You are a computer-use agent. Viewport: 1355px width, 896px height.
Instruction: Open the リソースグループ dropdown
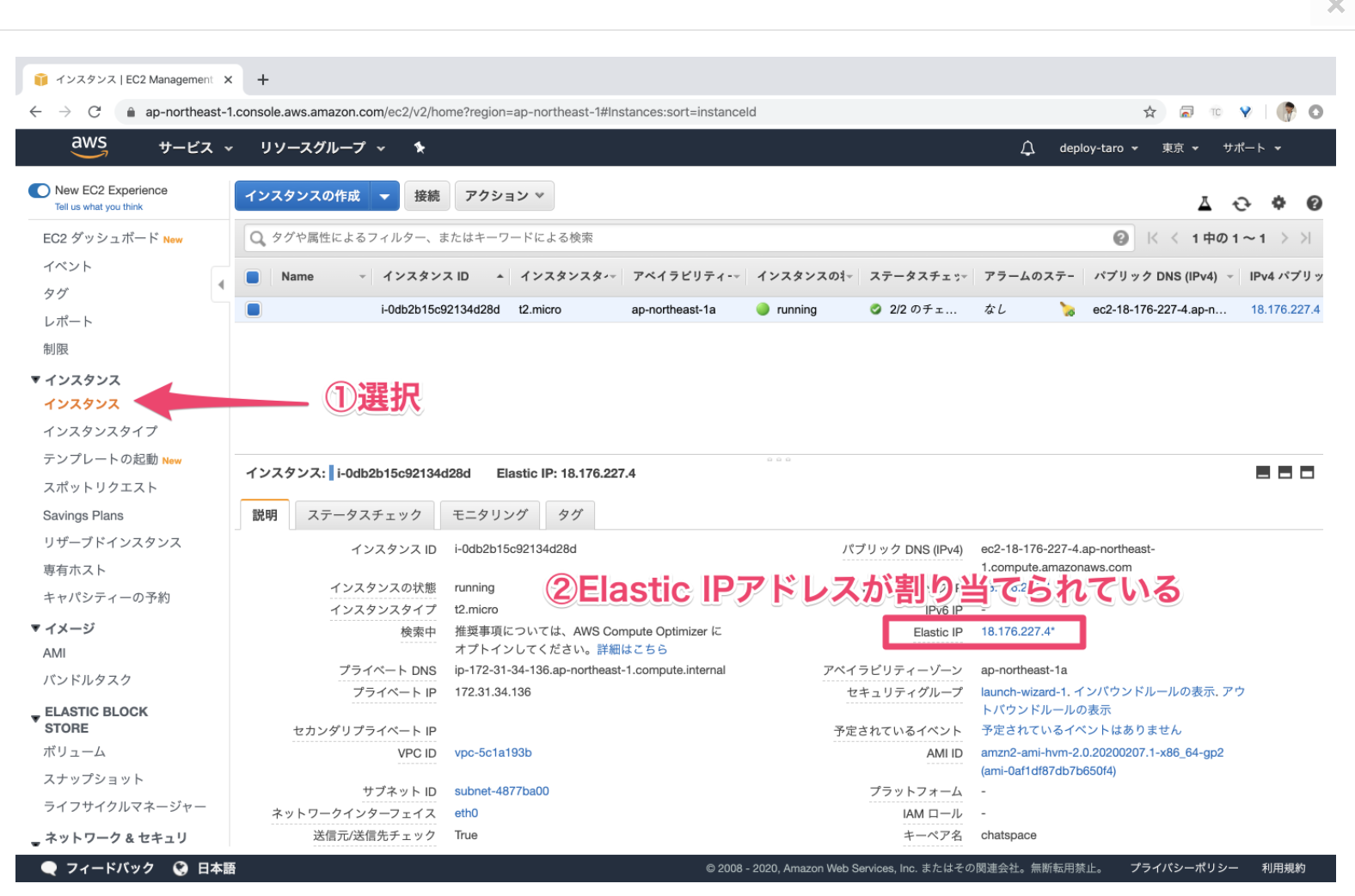coord(322,148)
